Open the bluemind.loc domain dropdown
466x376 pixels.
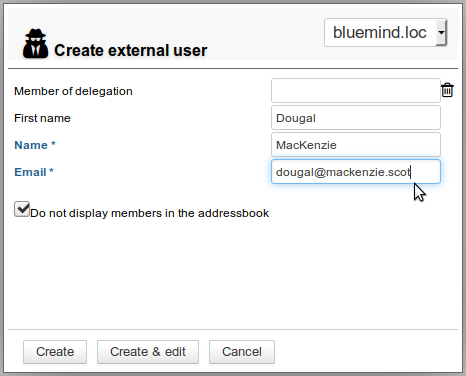[385, 32]
